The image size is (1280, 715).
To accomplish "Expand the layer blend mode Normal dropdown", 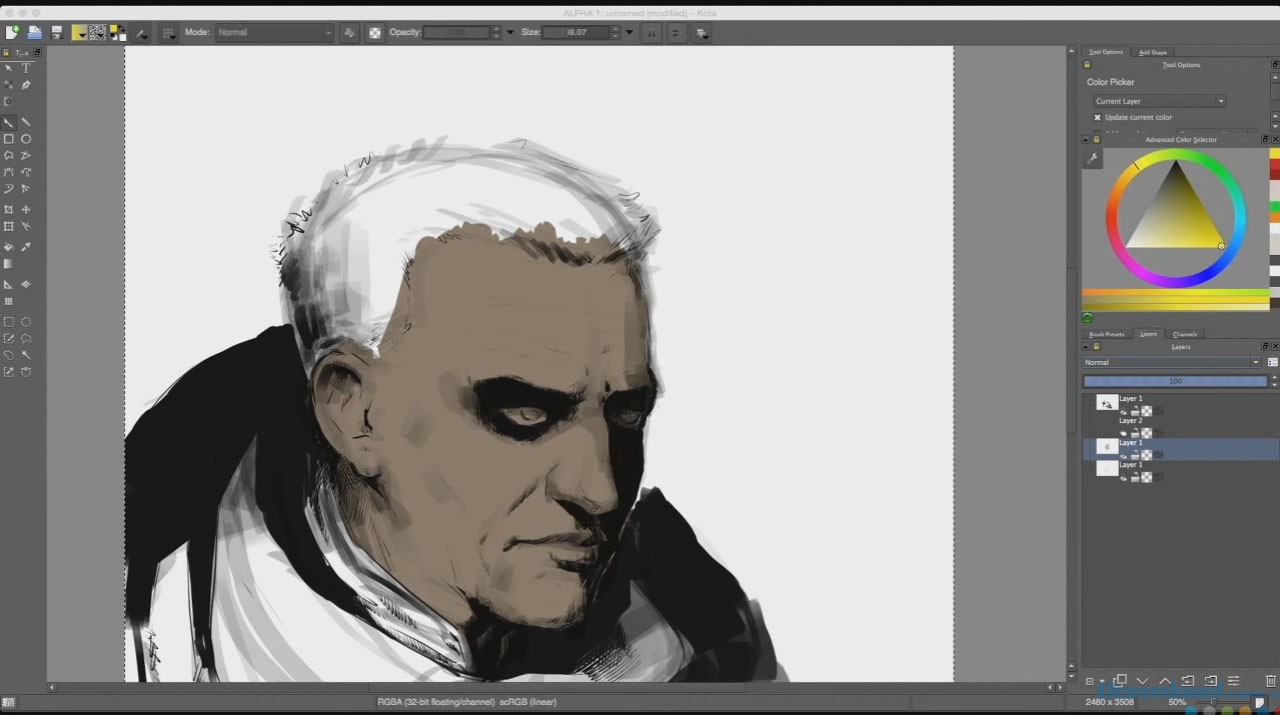I will pos(1171,362).
